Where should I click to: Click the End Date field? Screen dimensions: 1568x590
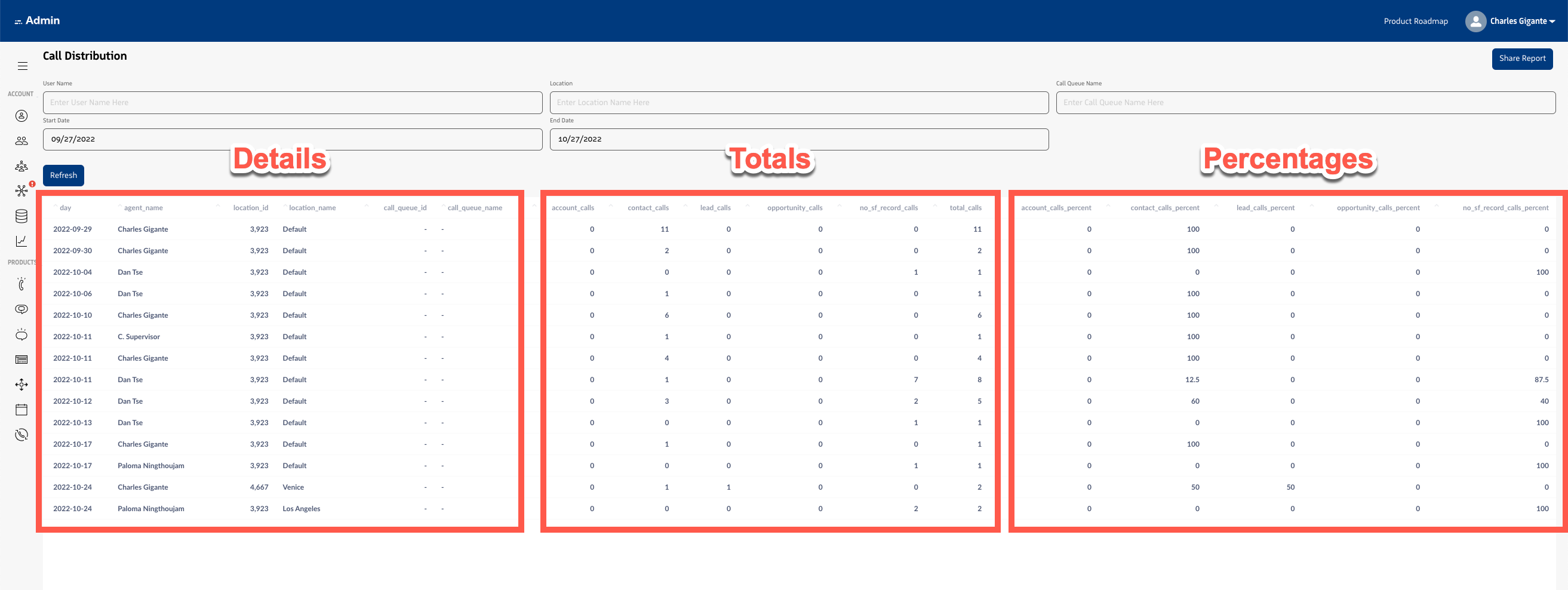click(798, 139)
